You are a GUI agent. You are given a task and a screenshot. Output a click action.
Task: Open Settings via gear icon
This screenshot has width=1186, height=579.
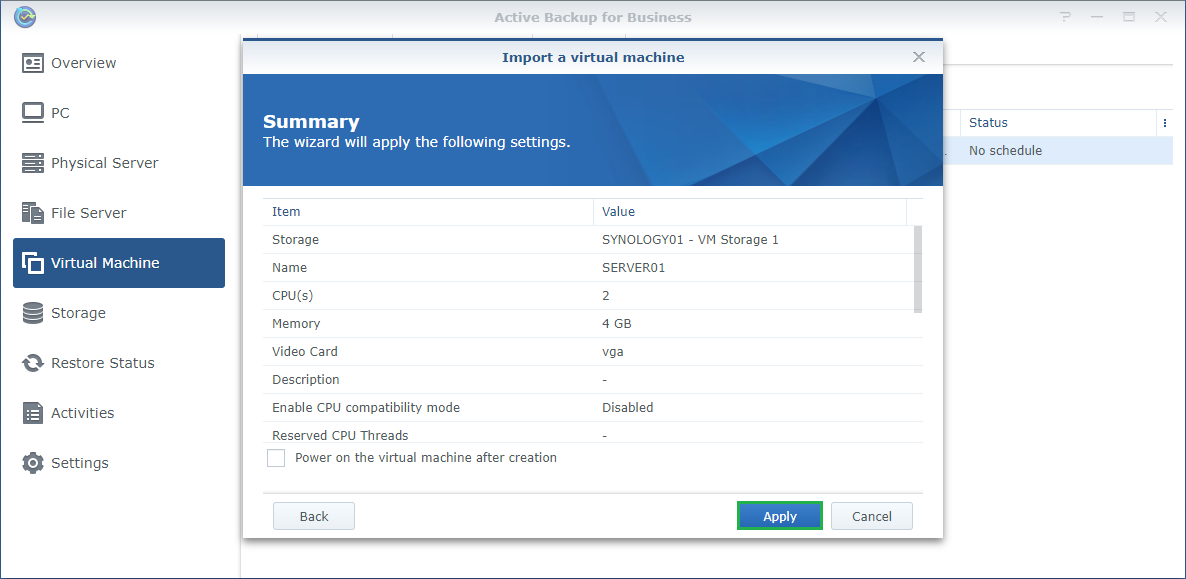pyautogui.click(x=33, y=463)
